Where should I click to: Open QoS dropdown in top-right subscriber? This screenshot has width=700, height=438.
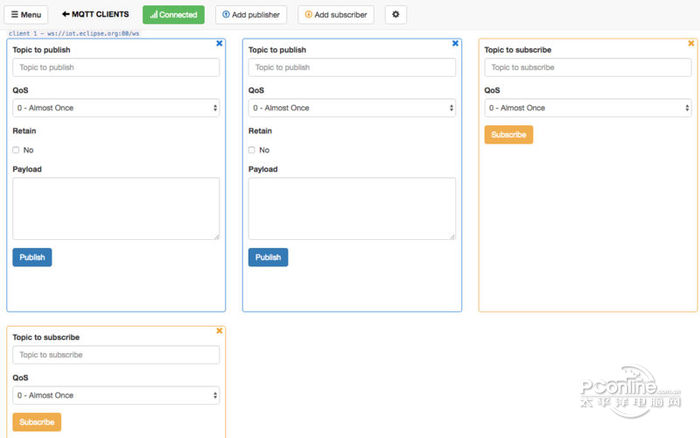click(x=588, y=108)
